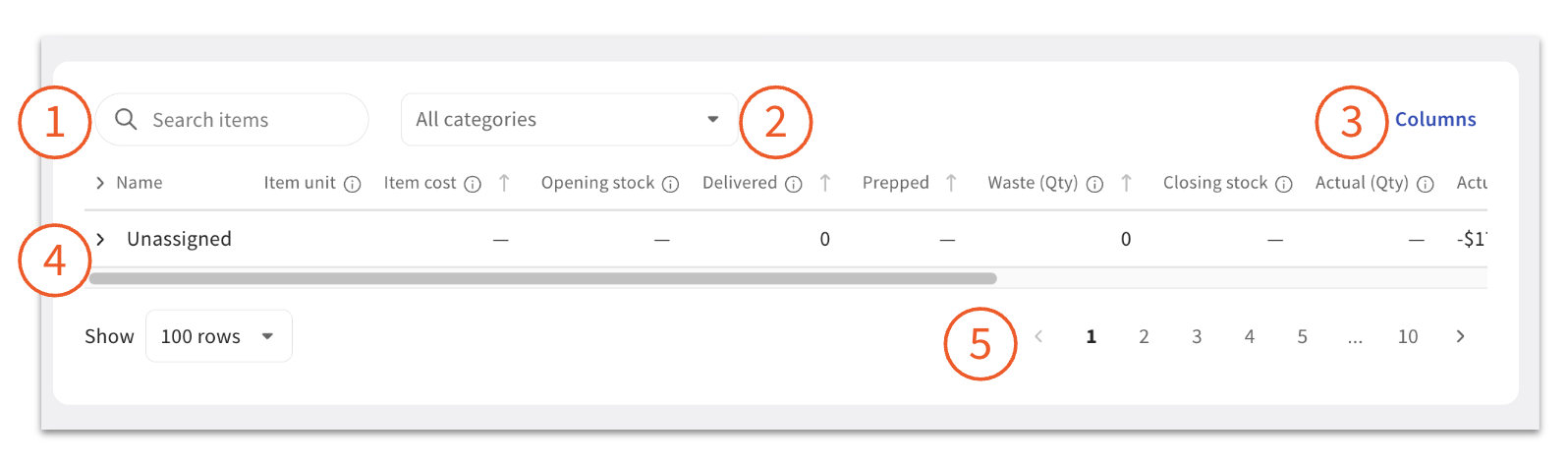The height and width of the screenshot is (464, 1568).
Task: Expand the Unassigned row
Action: (100, 239)
